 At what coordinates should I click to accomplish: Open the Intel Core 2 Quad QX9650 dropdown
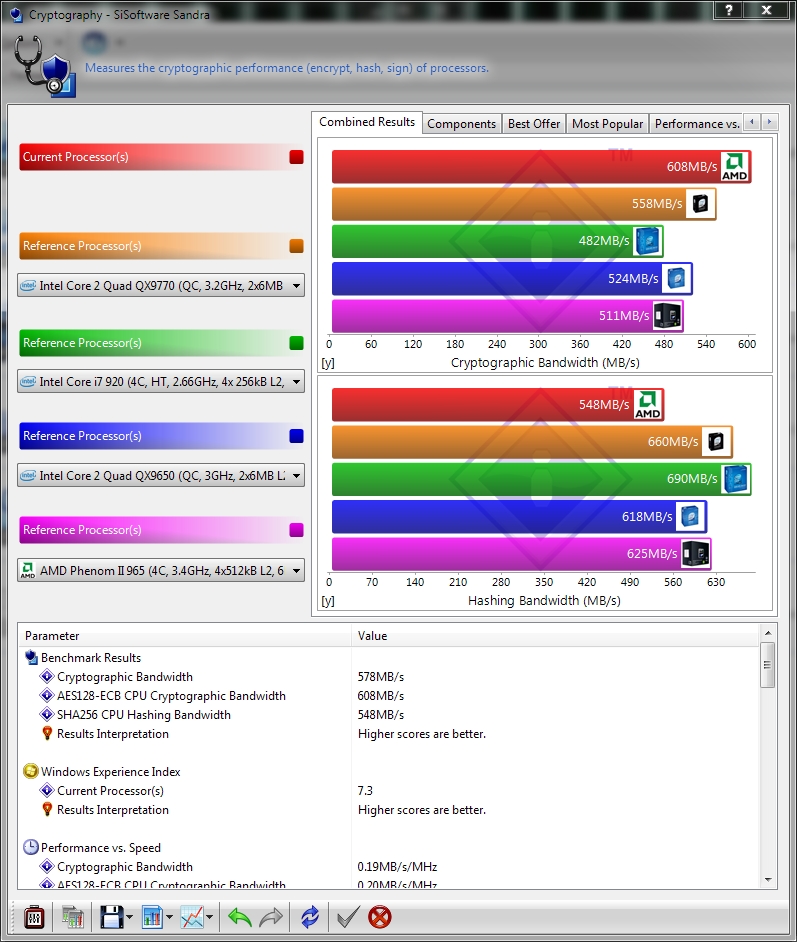[161, 475]
